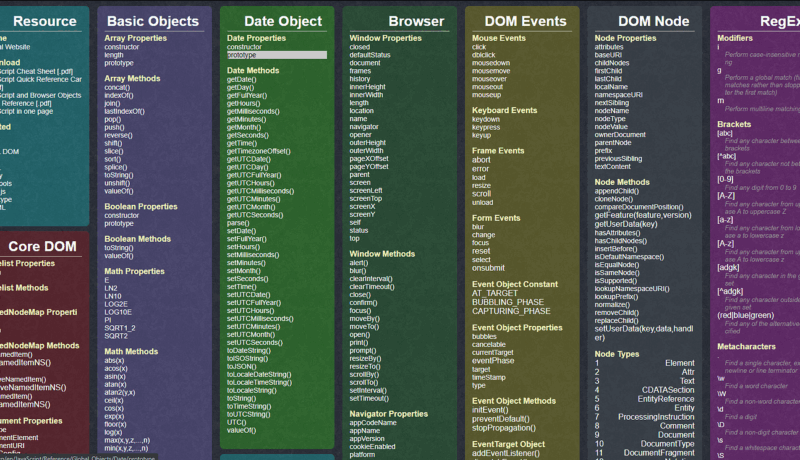Click the Array Methods section heading

(132, 79)
